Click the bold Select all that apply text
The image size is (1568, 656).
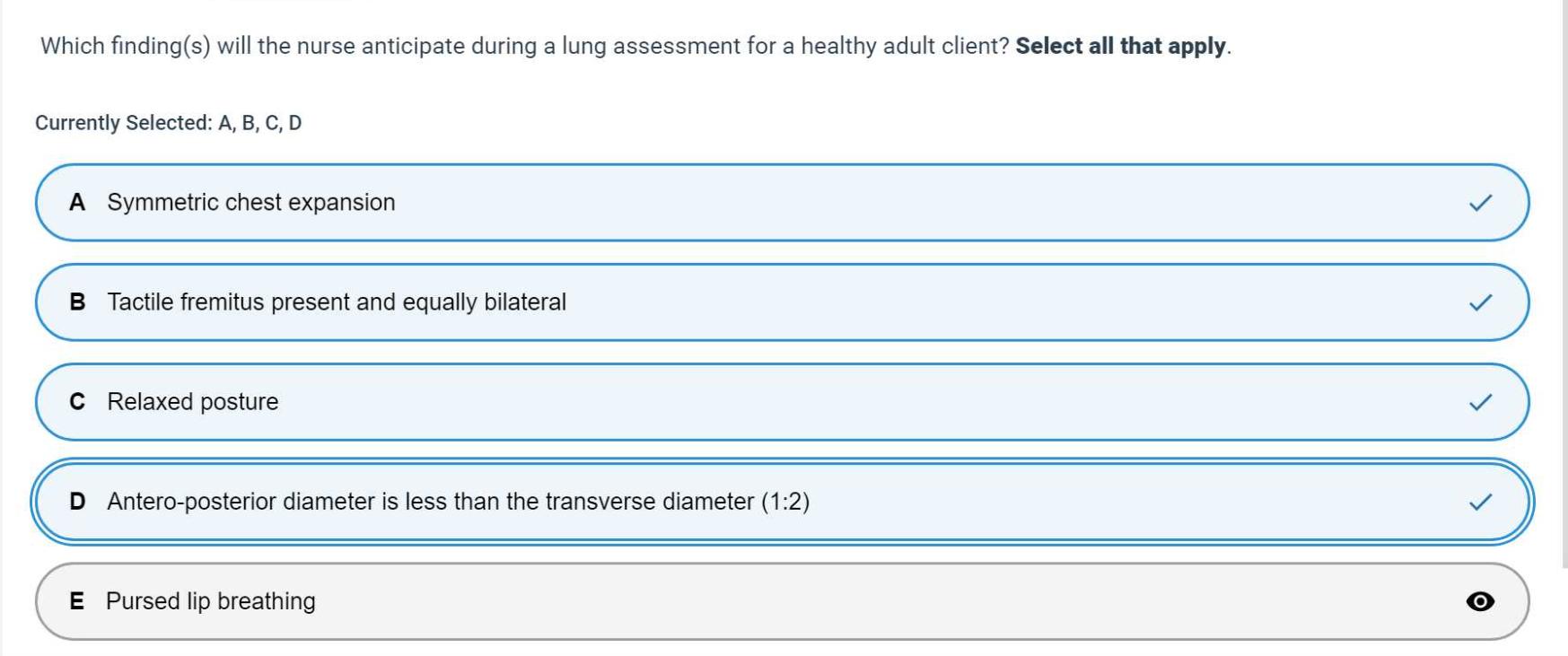(x=1122, y=46)
